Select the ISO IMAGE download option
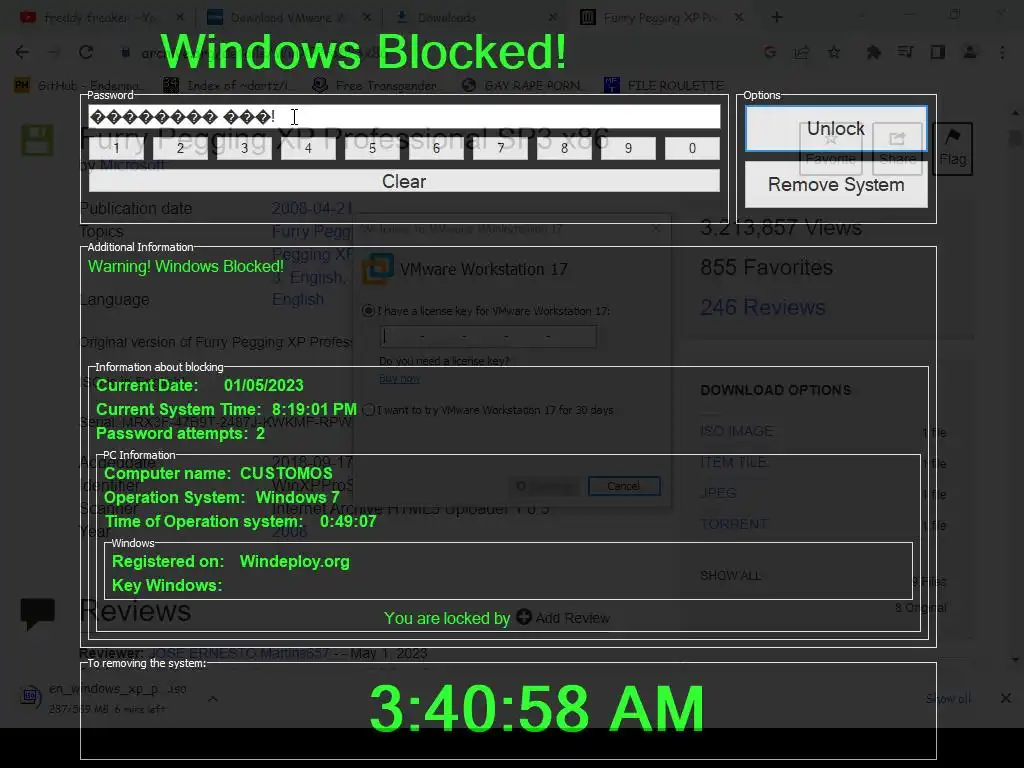This screenshot has width=1024, height=768. click(737, 431)
